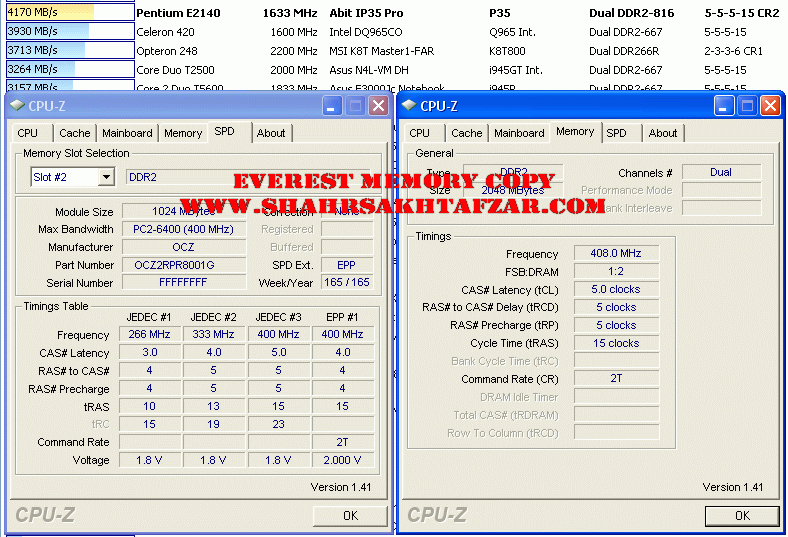The height and width of the screenshot is (537, 788).
Task: Open Memory tab in left CPU-Z window
Action: point(183,133)
